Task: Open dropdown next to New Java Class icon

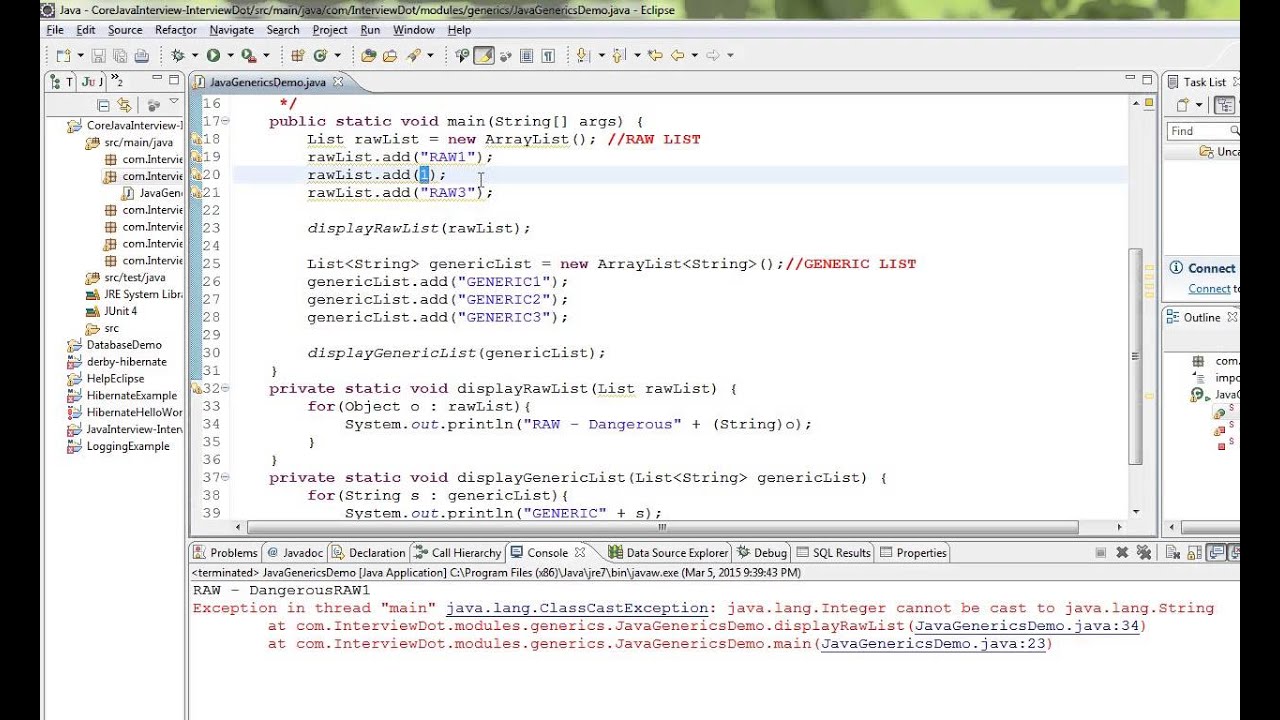Action: [337, 56]
